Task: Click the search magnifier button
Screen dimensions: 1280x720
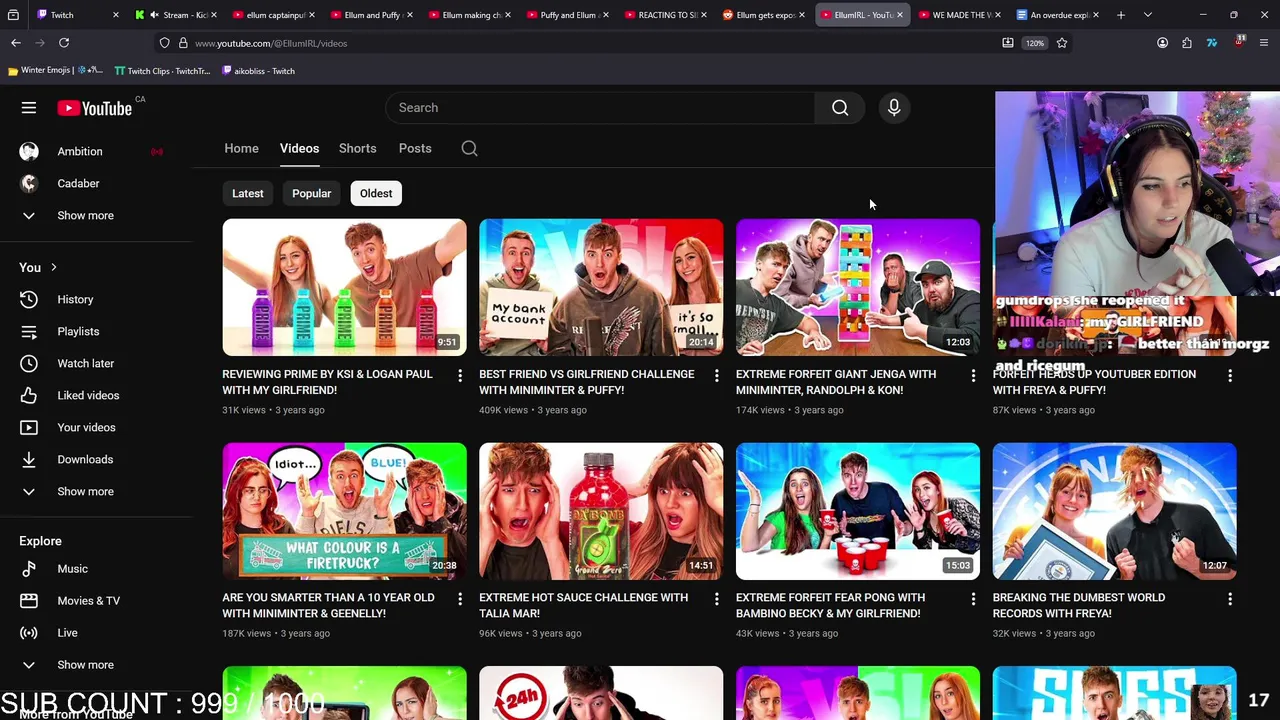Action: (x=840, y=108)
